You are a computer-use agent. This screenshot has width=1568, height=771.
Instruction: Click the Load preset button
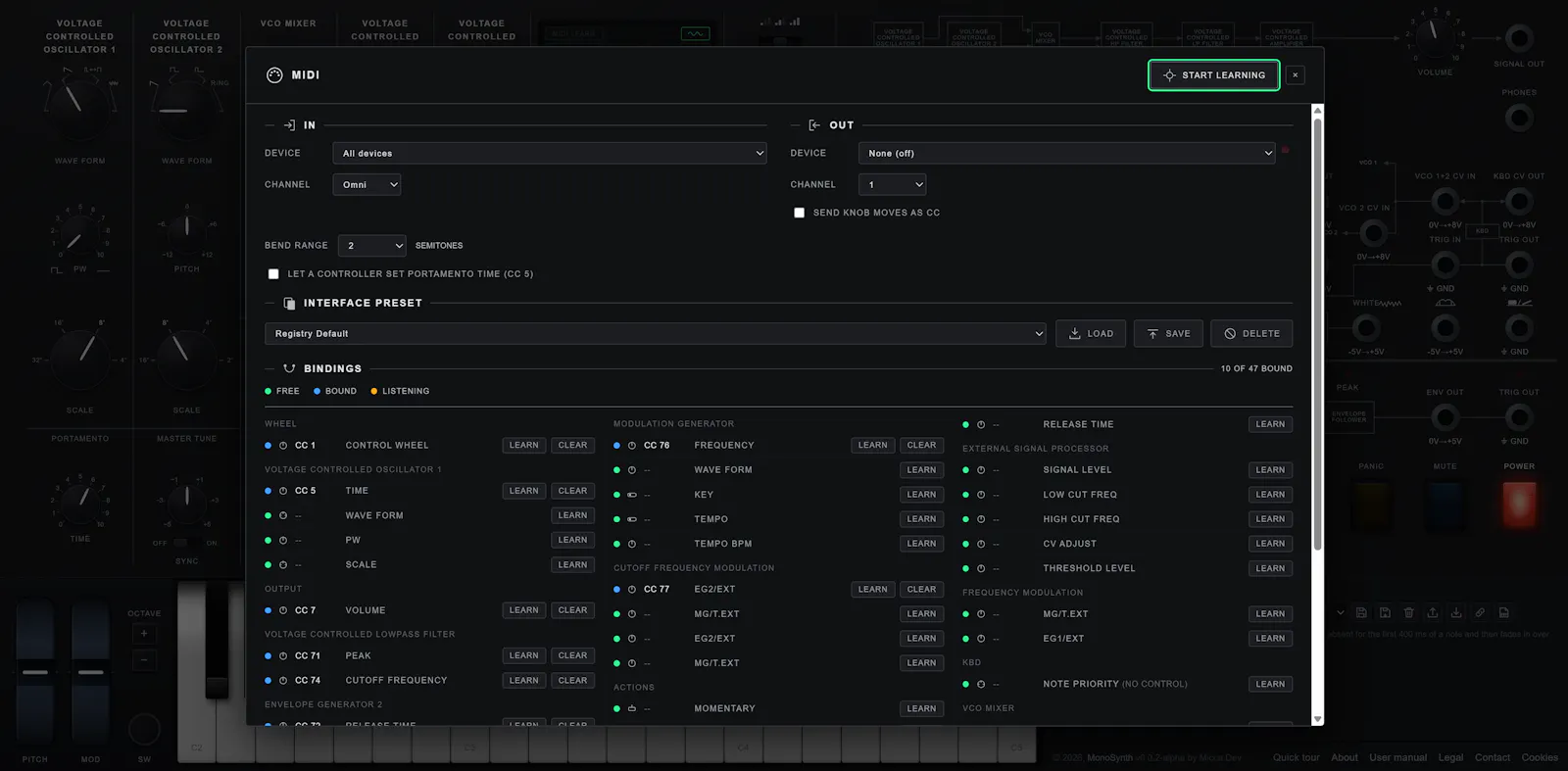tap(1091, 334)
